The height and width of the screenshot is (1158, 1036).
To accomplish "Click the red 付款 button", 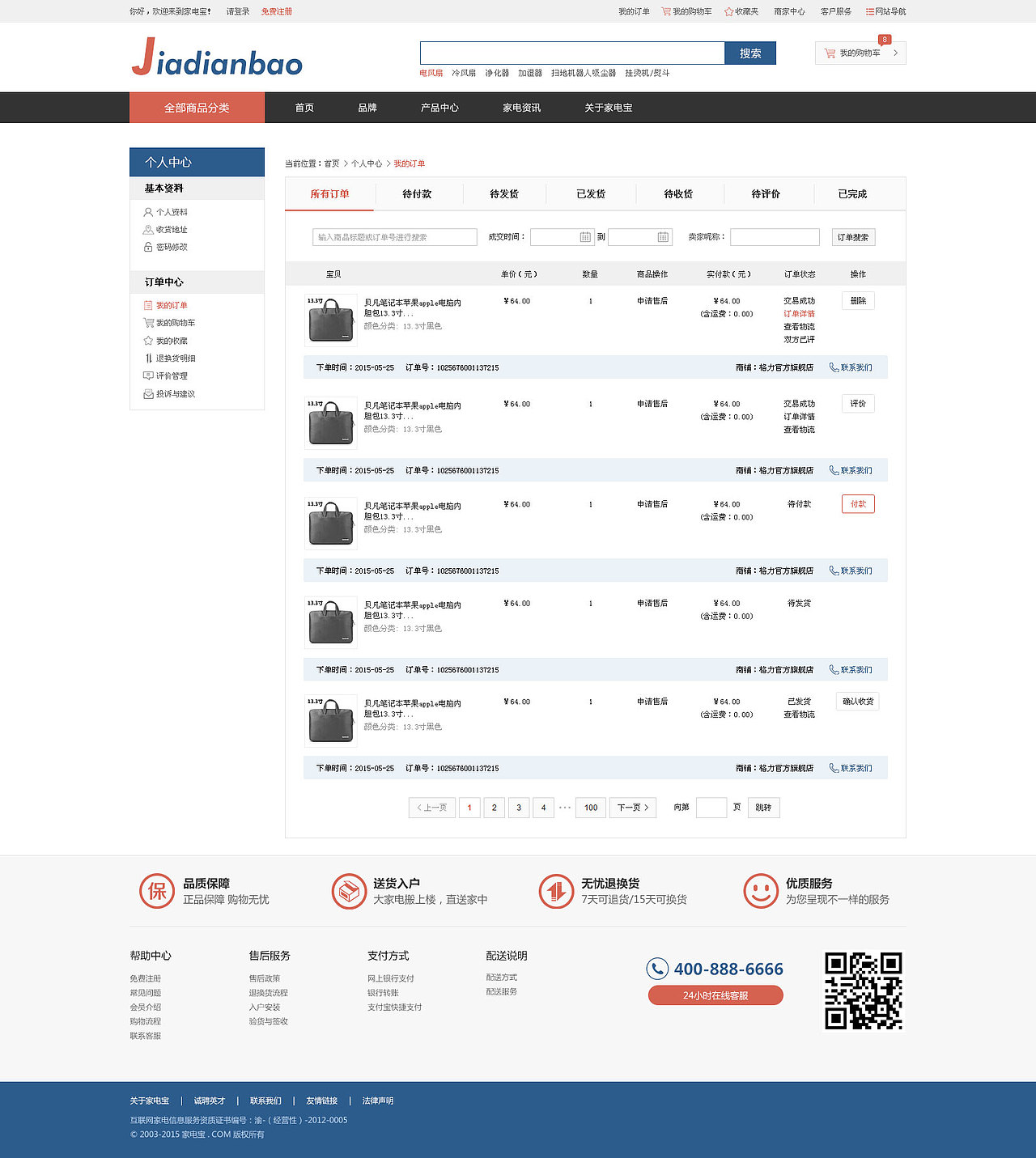I will [858, 504].
